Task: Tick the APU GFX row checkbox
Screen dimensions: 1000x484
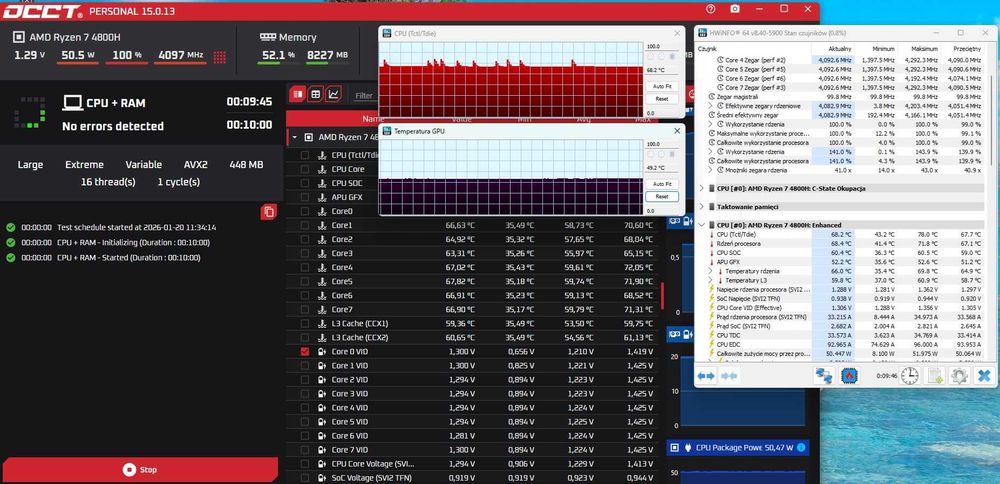Action: click(304, 197)
